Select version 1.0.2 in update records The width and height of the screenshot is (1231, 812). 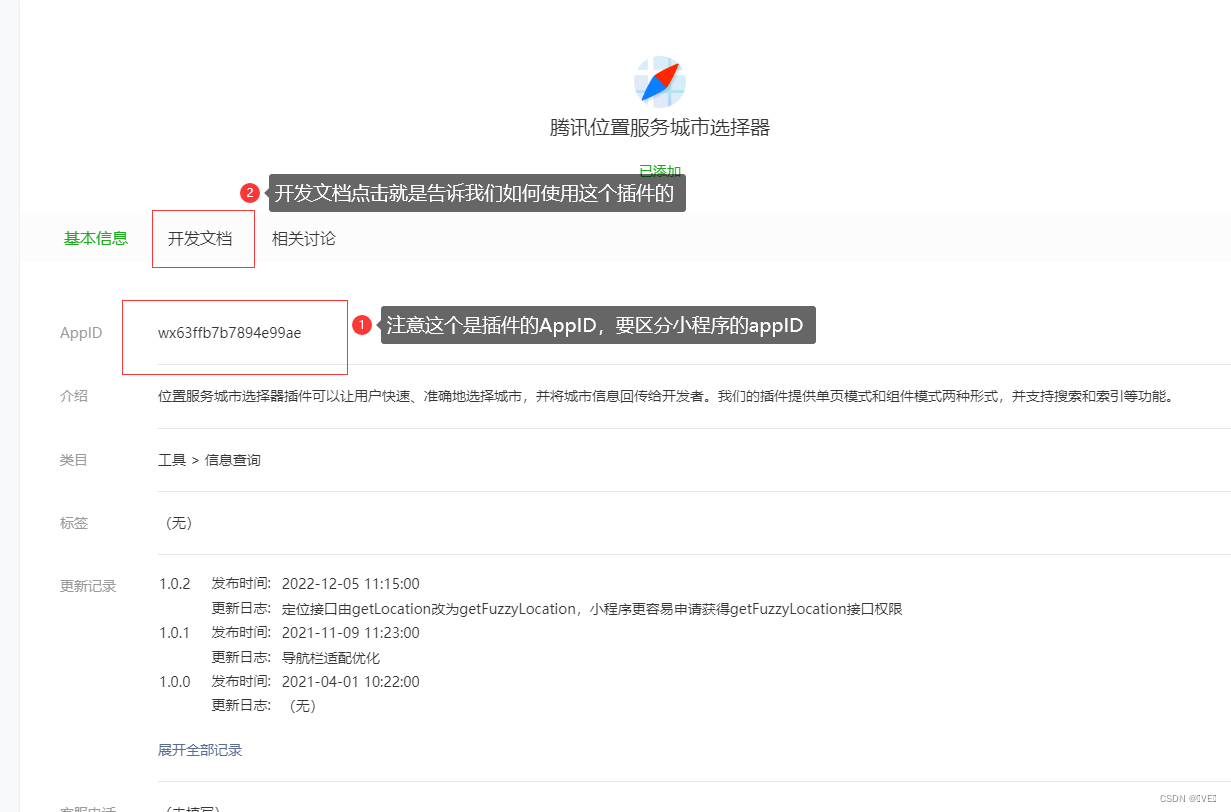pos(174,584)
